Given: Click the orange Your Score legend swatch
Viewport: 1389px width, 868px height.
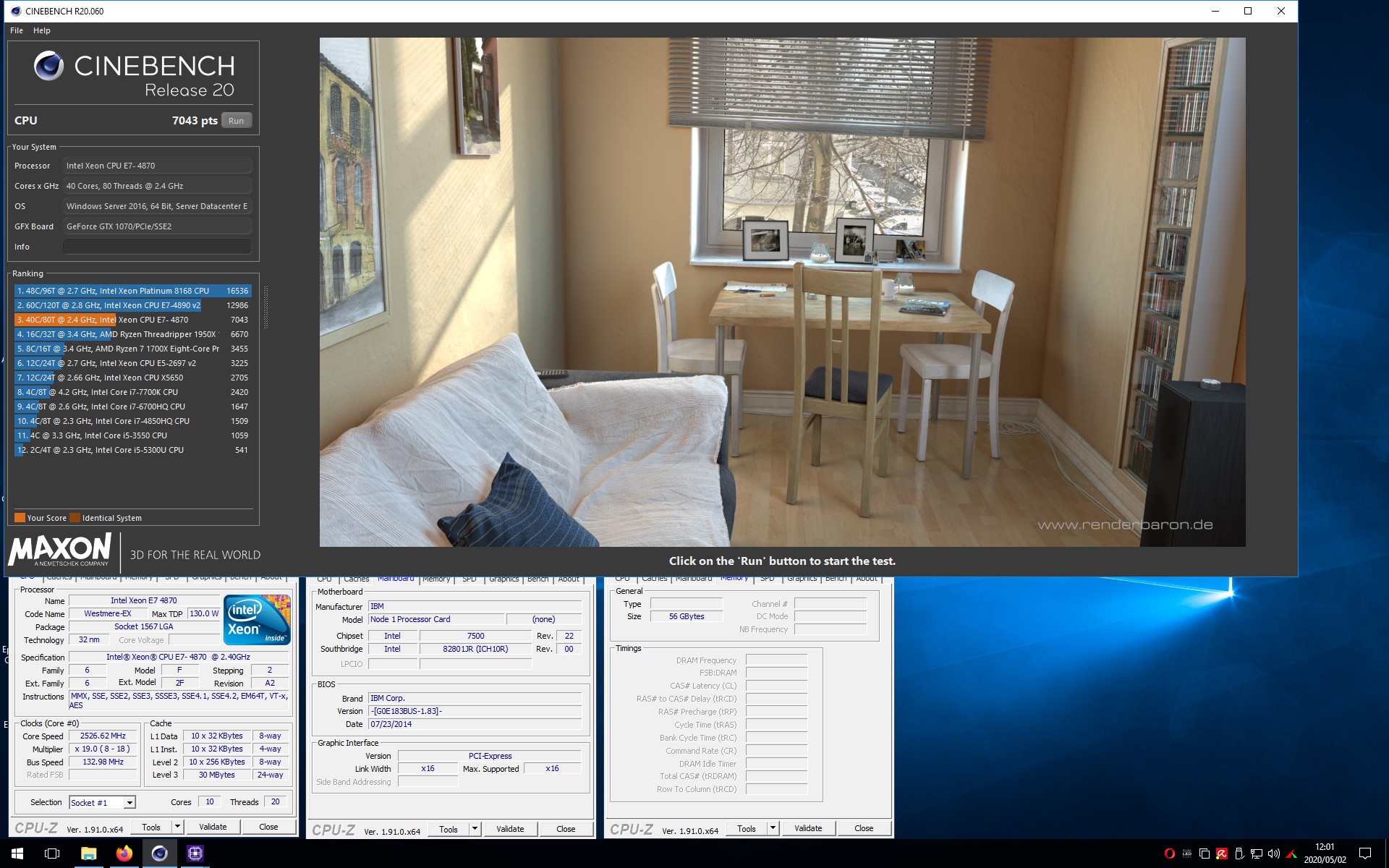Looking at the screenshot, I should click(x=20, y=517).
